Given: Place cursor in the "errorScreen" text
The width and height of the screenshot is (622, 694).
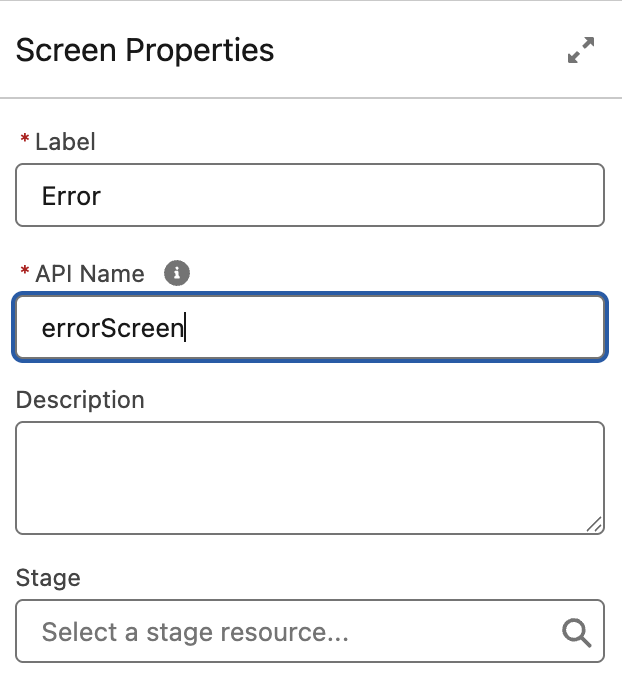Looking at the screenshot, I should (x=112, y=328).
